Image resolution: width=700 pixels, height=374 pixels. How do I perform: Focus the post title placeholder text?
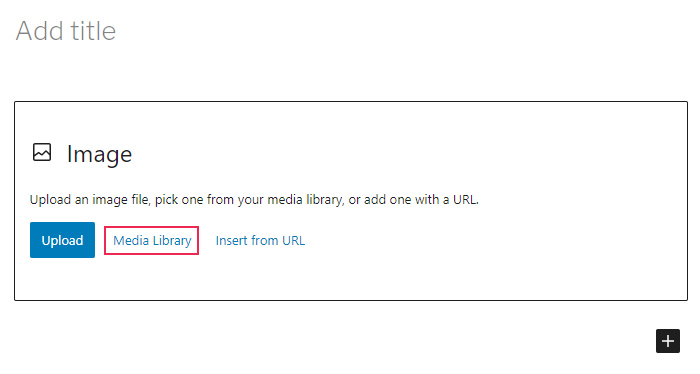coord(66,31)
